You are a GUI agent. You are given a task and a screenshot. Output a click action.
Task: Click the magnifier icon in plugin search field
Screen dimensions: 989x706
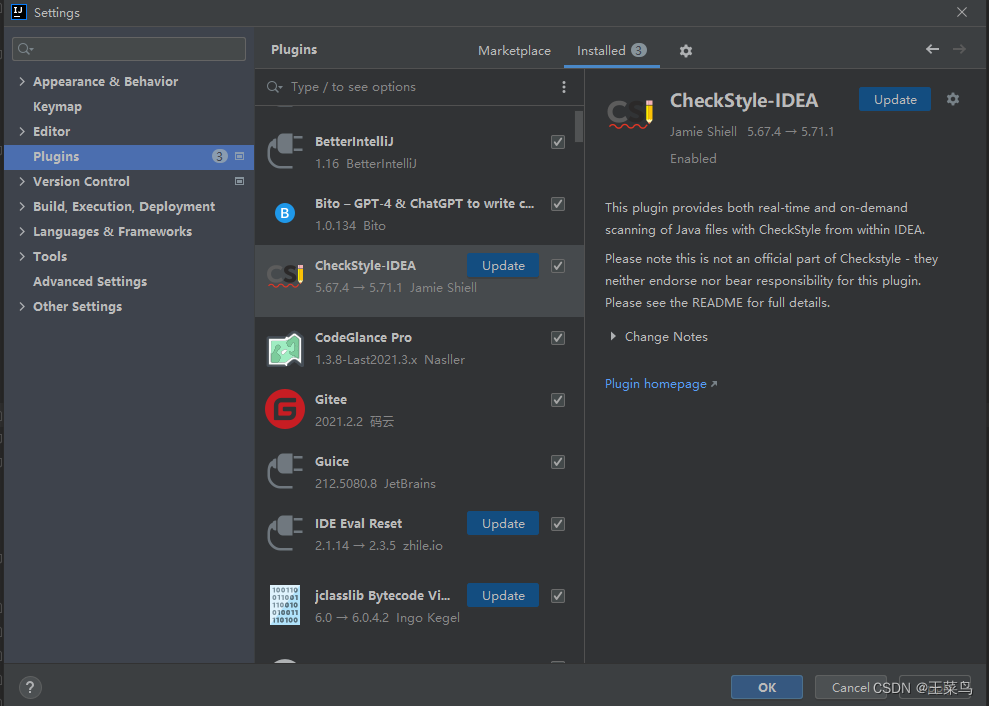coord(274,87)
